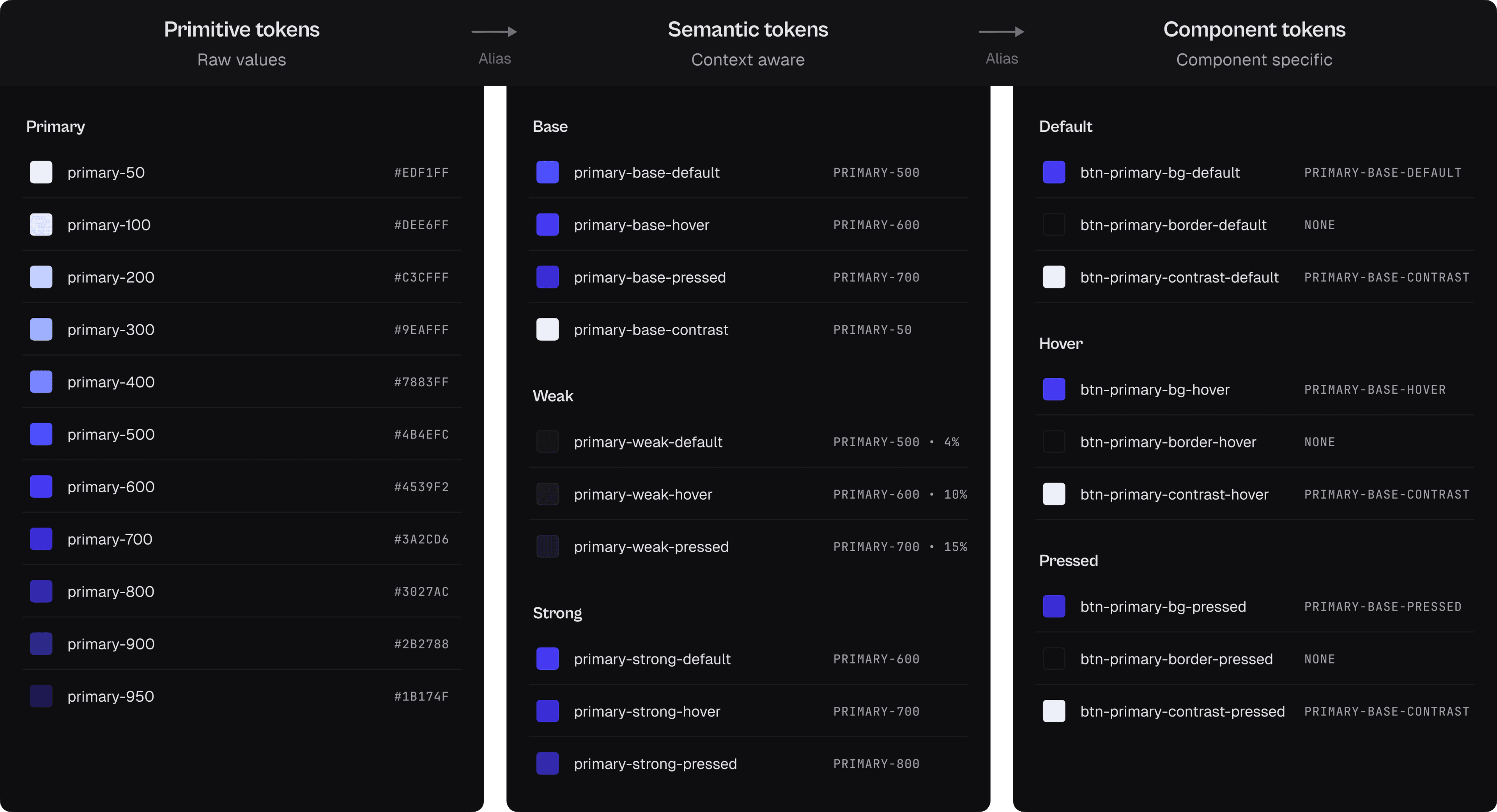Select the primary-950 swatch
The image size is (1497, 812).
click(41, 696)
